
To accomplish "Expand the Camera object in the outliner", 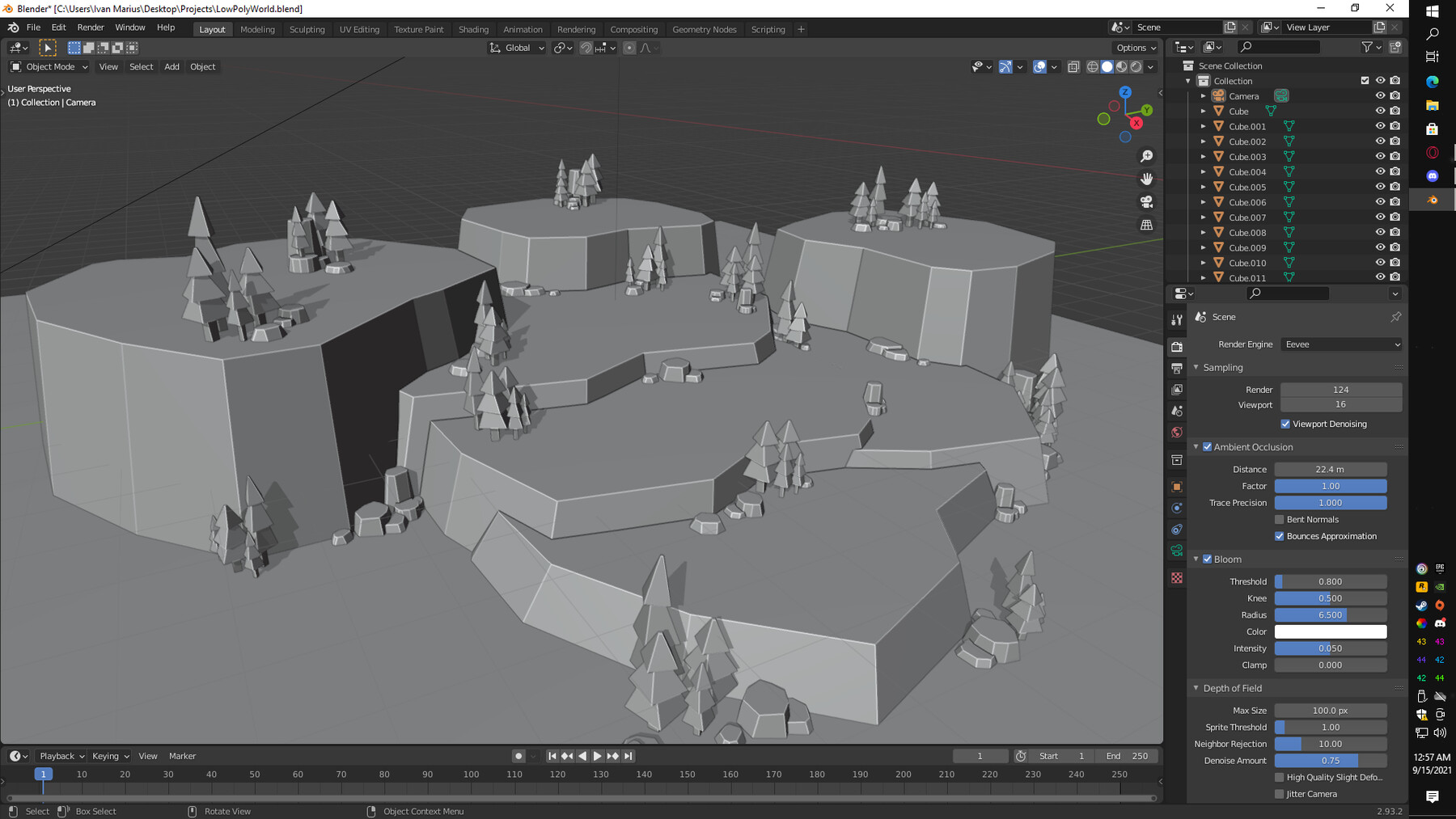I will (1204, 95).
